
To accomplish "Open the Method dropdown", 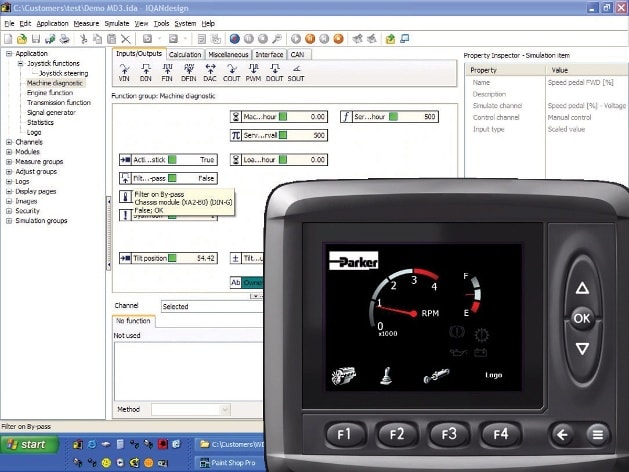I will coord(225,409).
